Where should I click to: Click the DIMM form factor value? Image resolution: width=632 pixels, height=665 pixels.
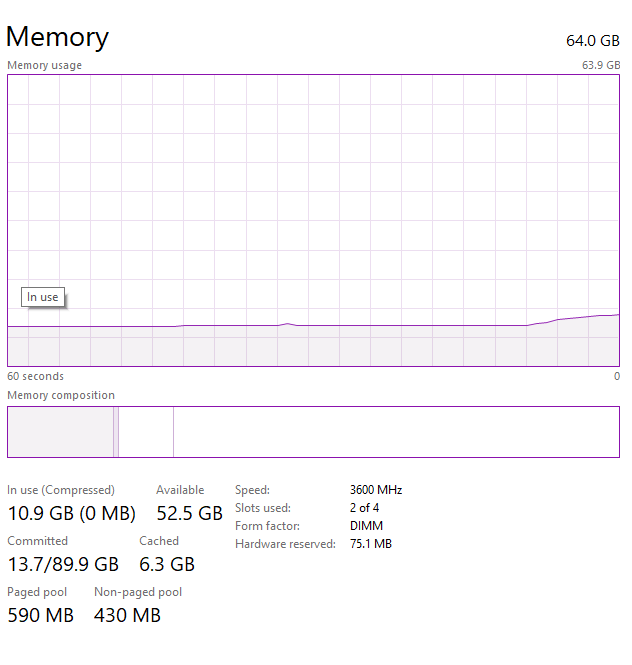(366, 526)
